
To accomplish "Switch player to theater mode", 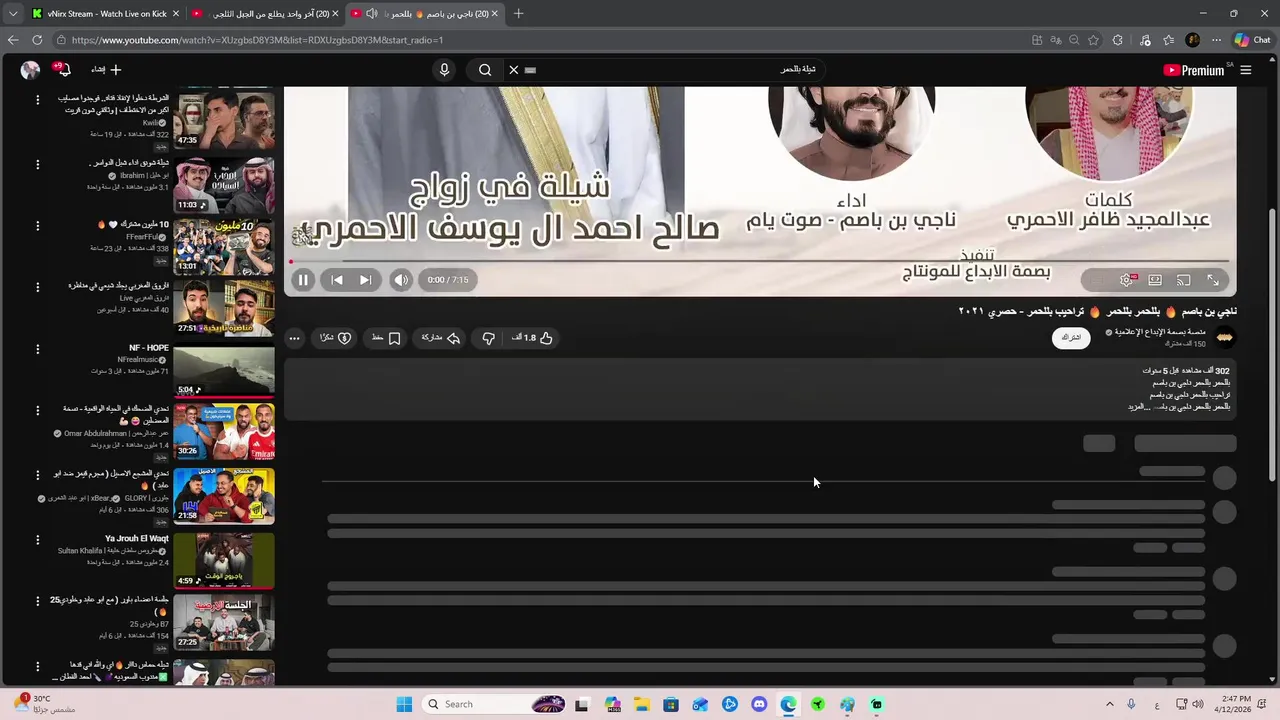I will coord(1155,280).
